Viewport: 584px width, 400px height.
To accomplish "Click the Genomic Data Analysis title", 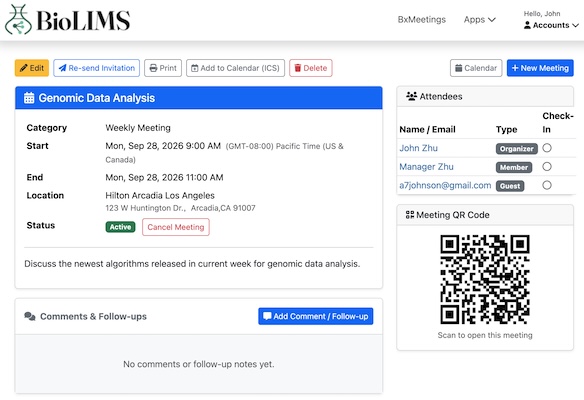I will point(97,98).
